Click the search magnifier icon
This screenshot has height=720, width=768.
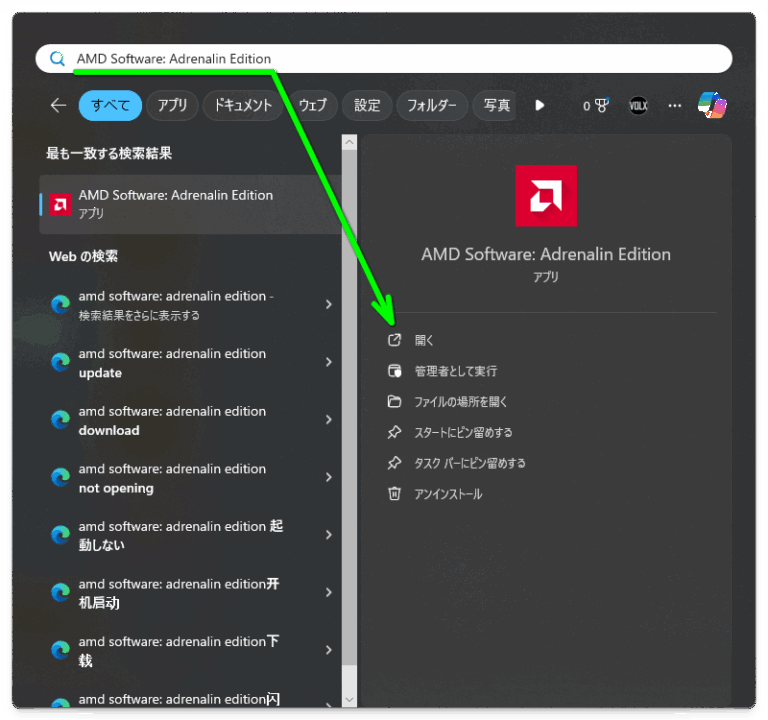point(58,59)
